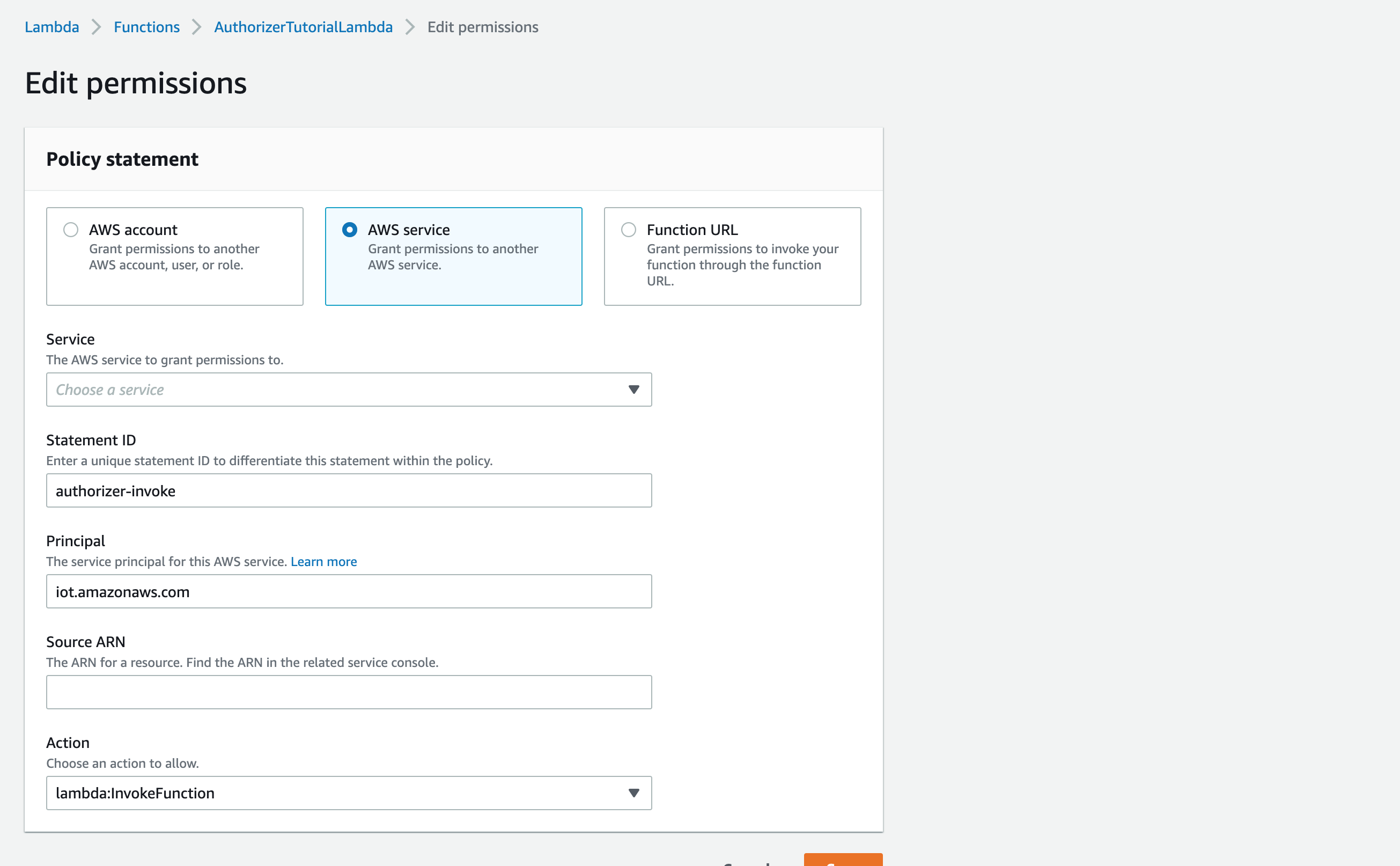Click the empty Source ARN input field
The width and height of the screenshot is (1400, 866).
(348, 692)
